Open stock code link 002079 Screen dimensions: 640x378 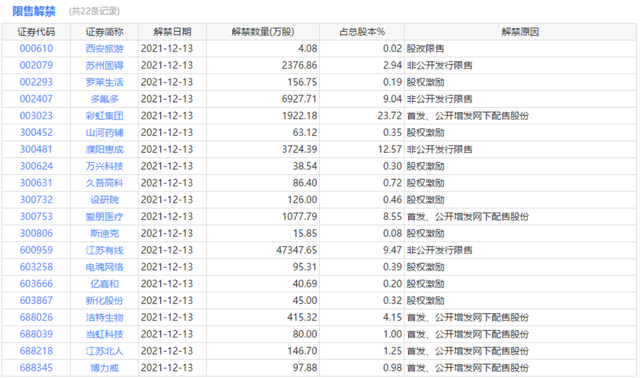point(36,65)
